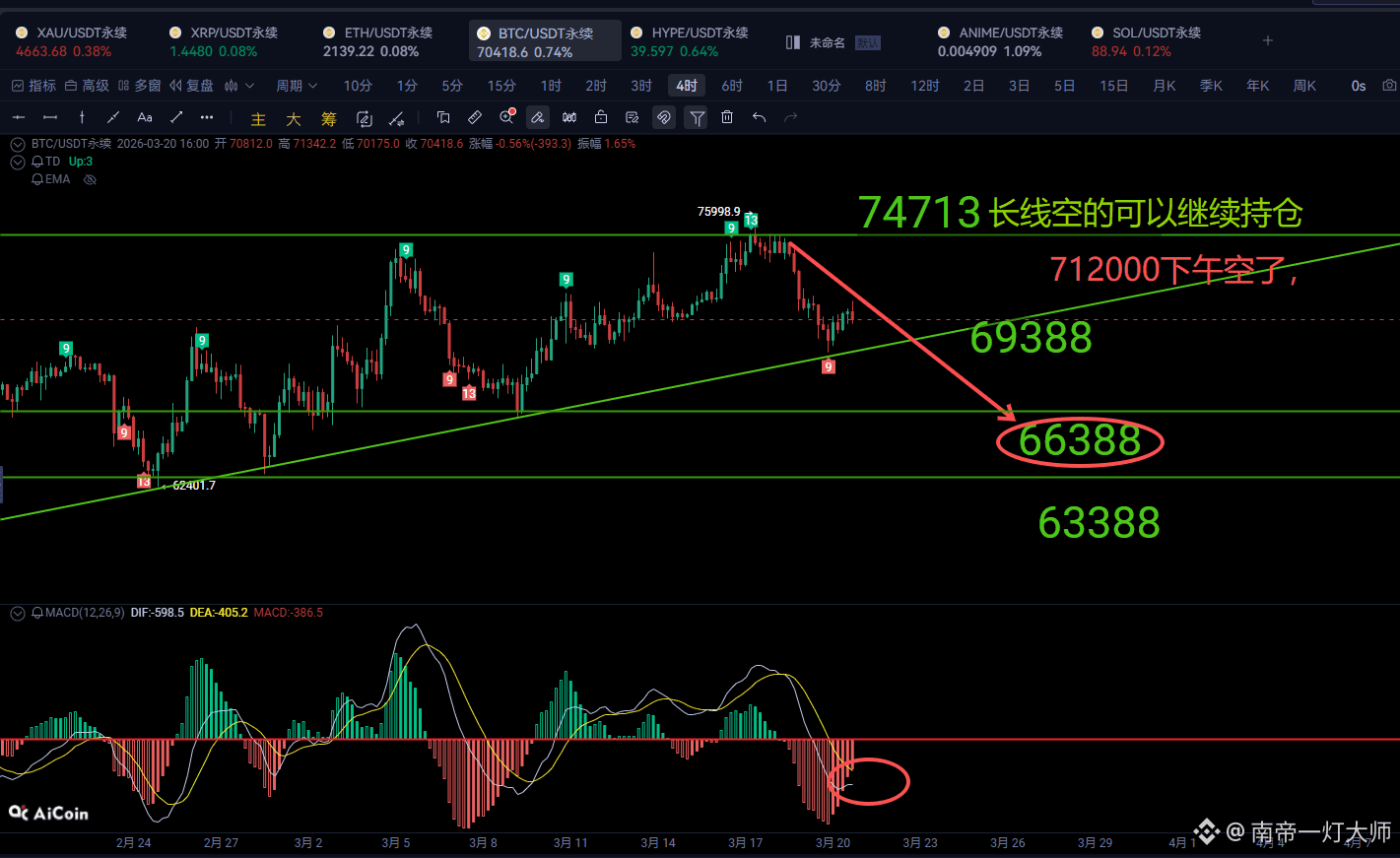Collapse the BTC/USDT永续 info row chevron

click(17, 144)
